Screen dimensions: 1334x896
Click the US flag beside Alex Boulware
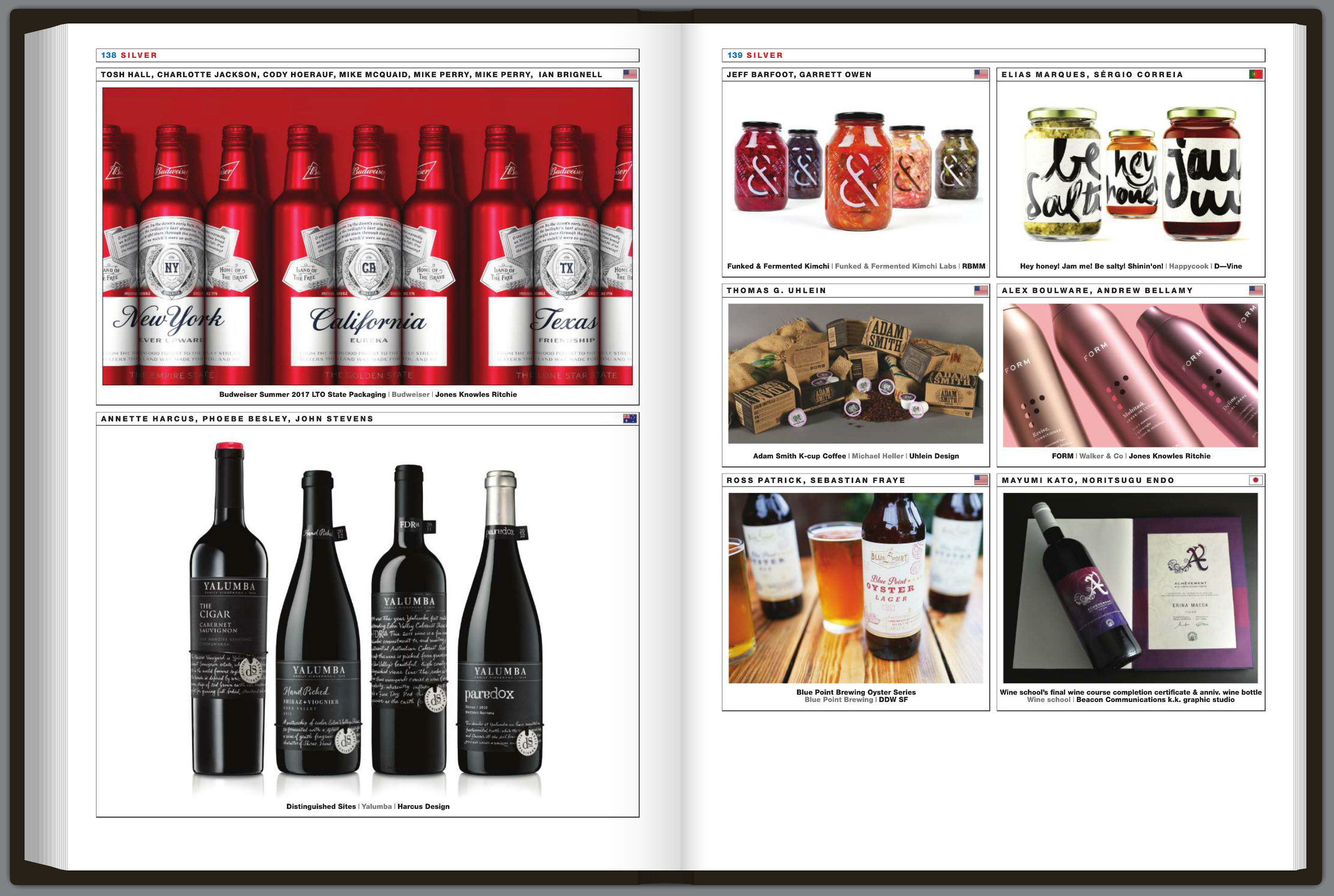pyautogui.click(x=1255, y=290)
